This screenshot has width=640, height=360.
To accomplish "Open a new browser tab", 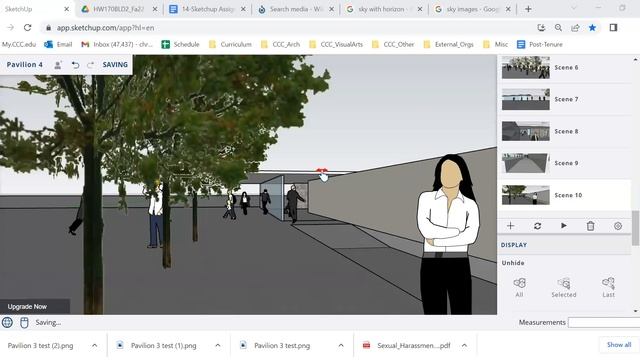I will click(528, 9).
